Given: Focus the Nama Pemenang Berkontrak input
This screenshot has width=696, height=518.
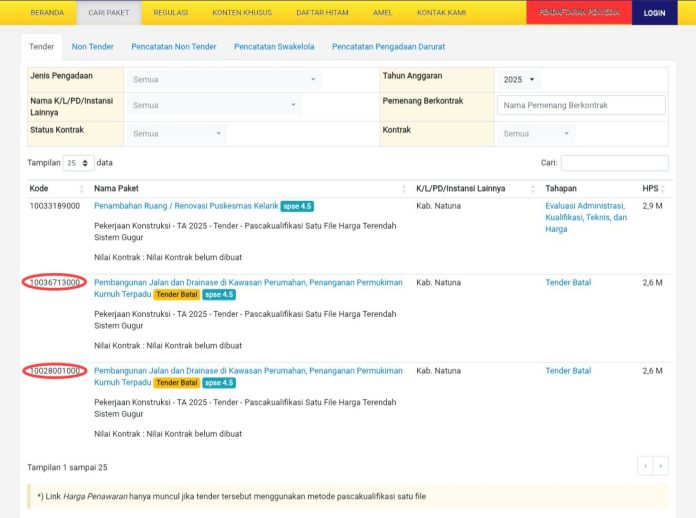Looking at the screenshot, I should [581, 105].
